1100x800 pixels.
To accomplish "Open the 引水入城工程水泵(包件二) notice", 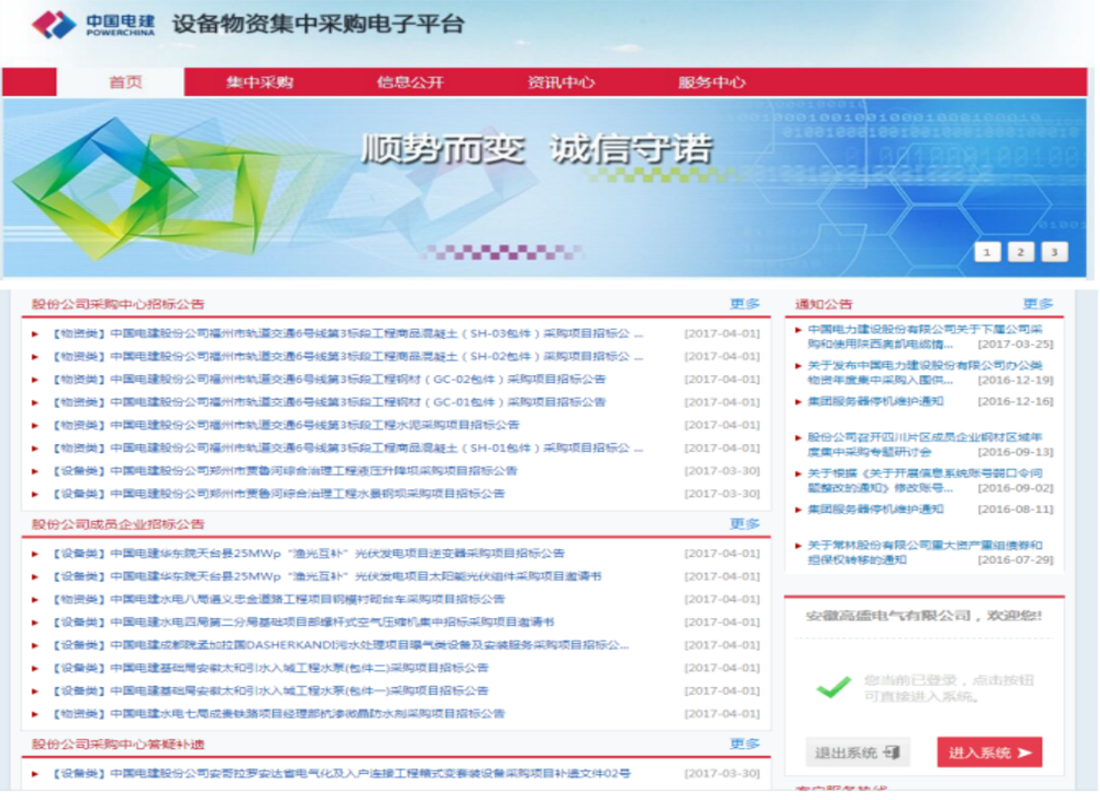I will tap(271, 668).
